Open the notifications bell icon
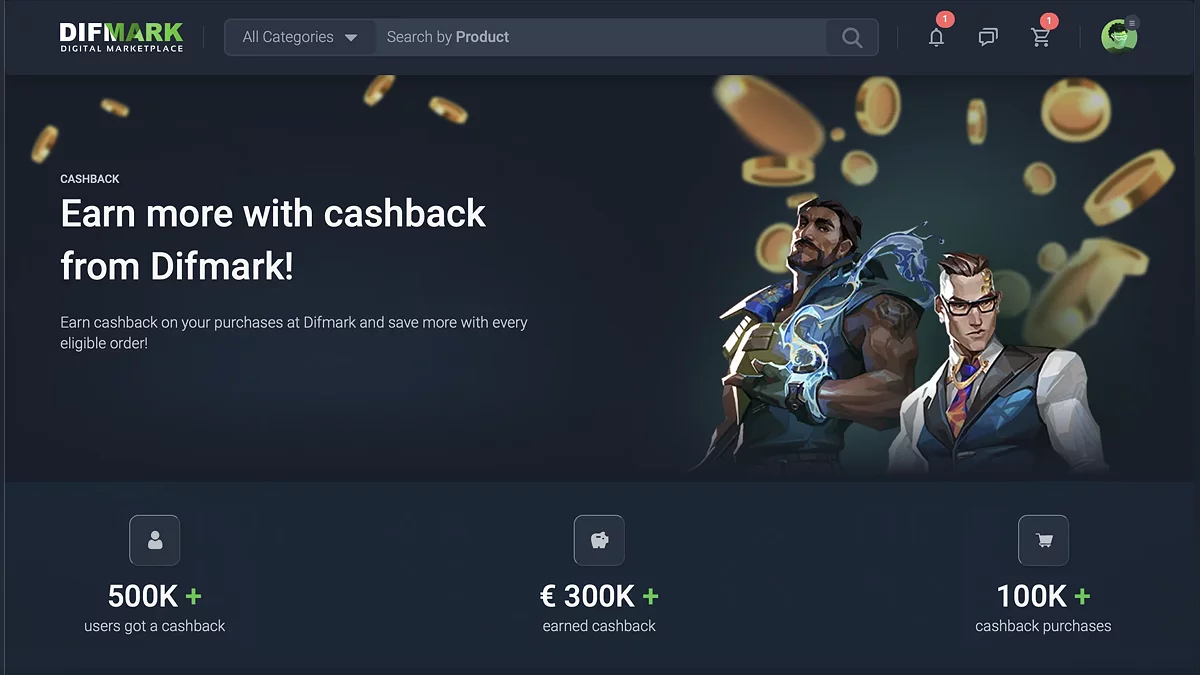The width and height of the screenshot is (1200, 675). point(936,38)
